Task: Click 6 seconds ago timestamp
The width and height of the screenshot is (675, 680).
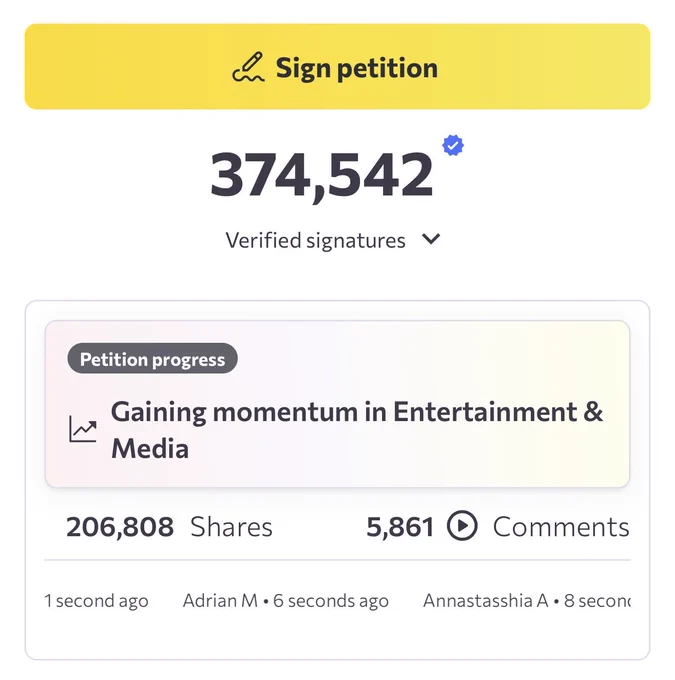Action: pos(331,601)
